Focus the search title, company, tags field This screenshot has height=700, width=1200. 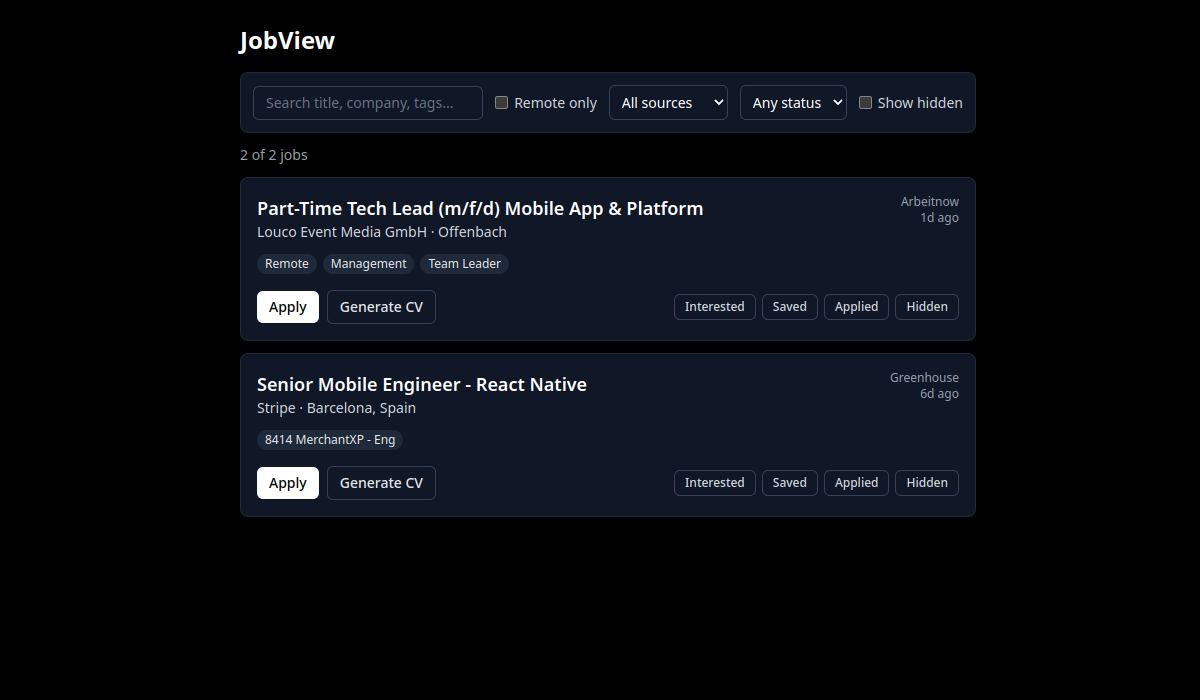[x=368, y=103]
